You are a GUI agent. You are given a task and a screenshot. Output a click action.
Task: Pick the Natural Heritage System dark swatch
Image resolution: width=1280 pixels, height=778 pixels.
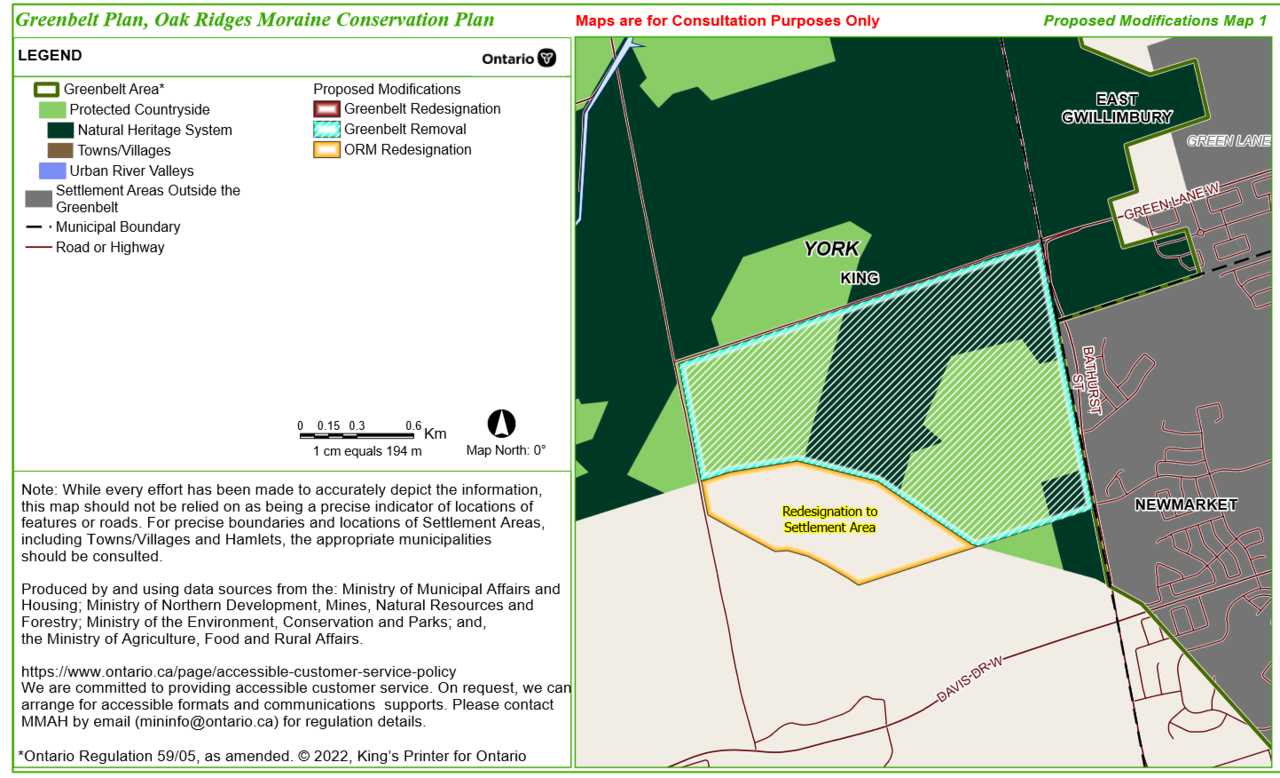61,130
